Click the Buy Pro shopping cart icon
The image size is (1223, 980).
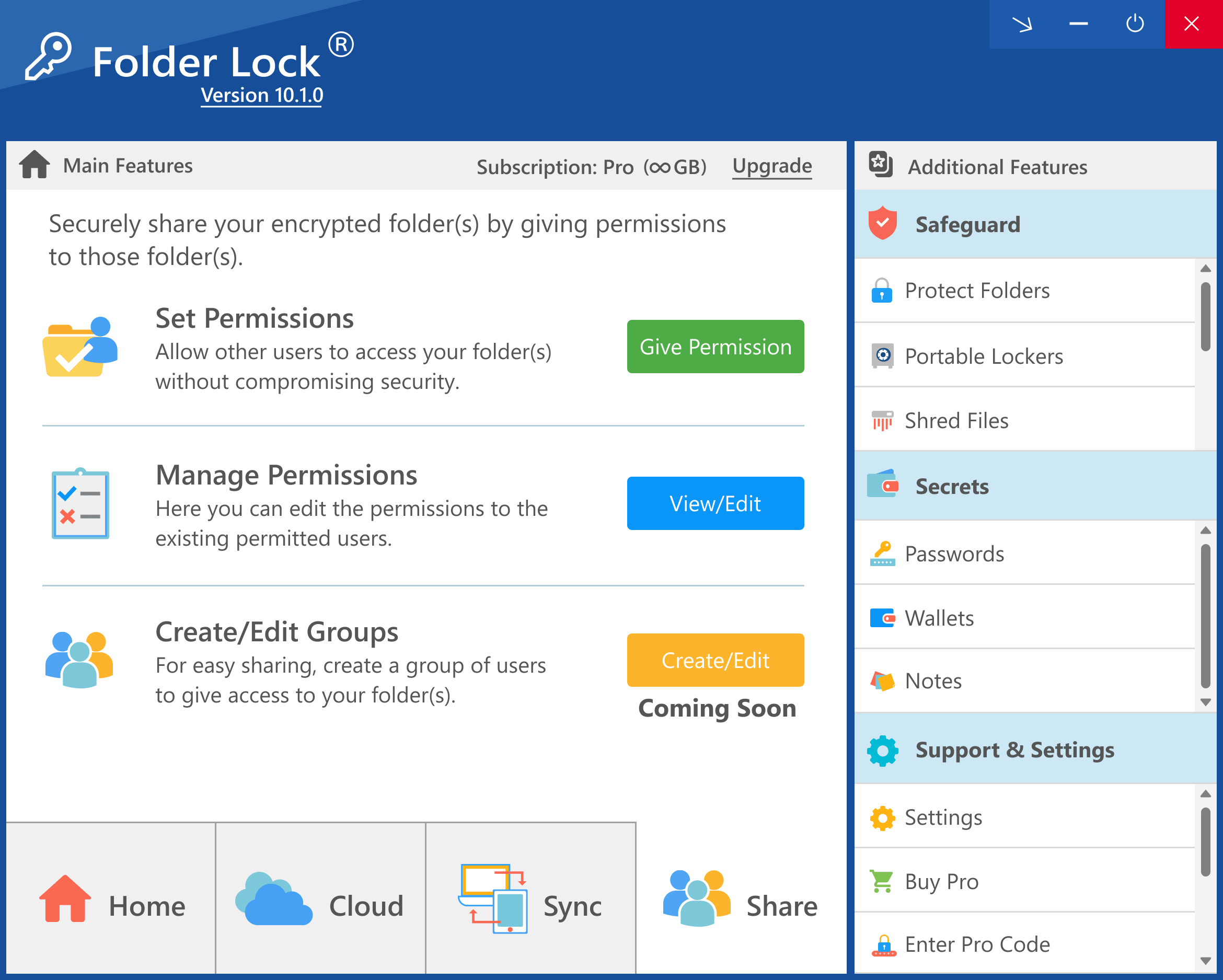tap(882, 881)
